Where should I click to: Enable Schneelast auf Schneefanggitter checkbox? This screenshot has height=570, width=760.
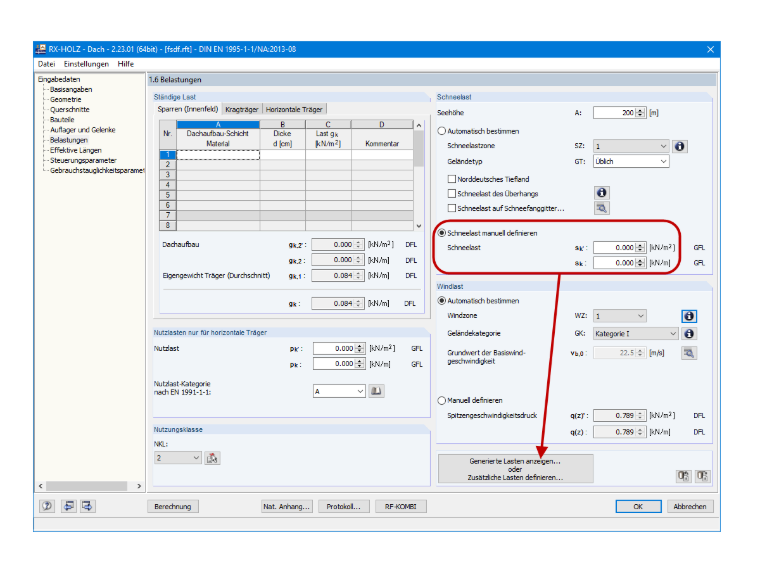[452, 208]
